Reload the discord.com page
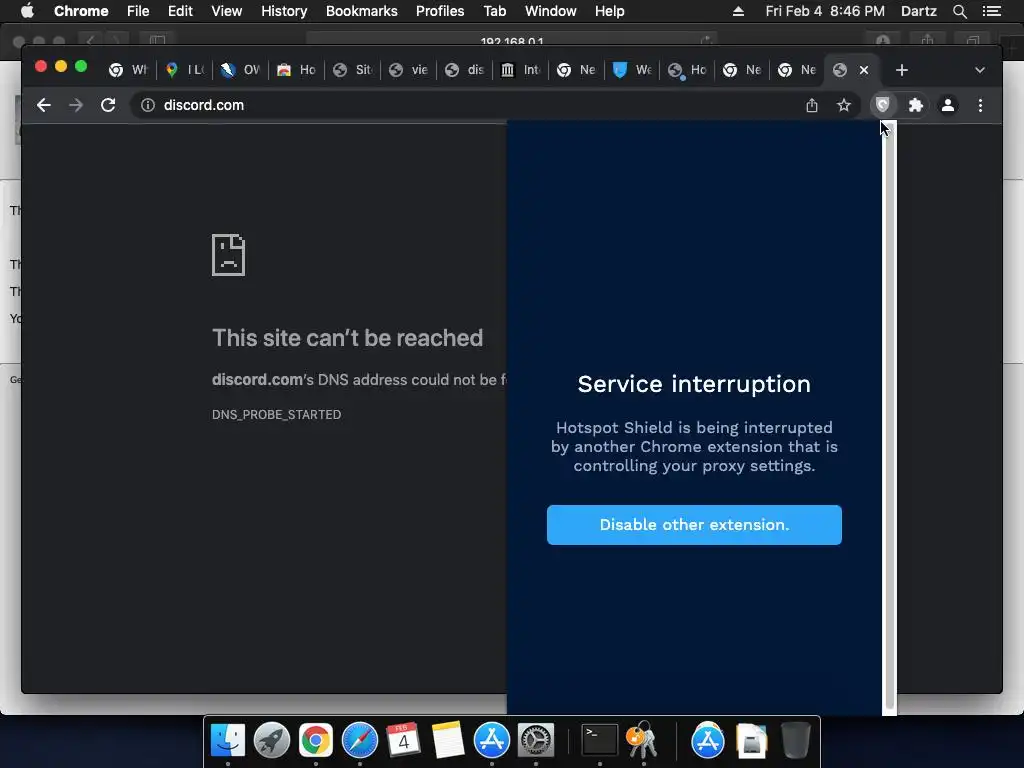Screen dimensions: 1024x768 108,105
